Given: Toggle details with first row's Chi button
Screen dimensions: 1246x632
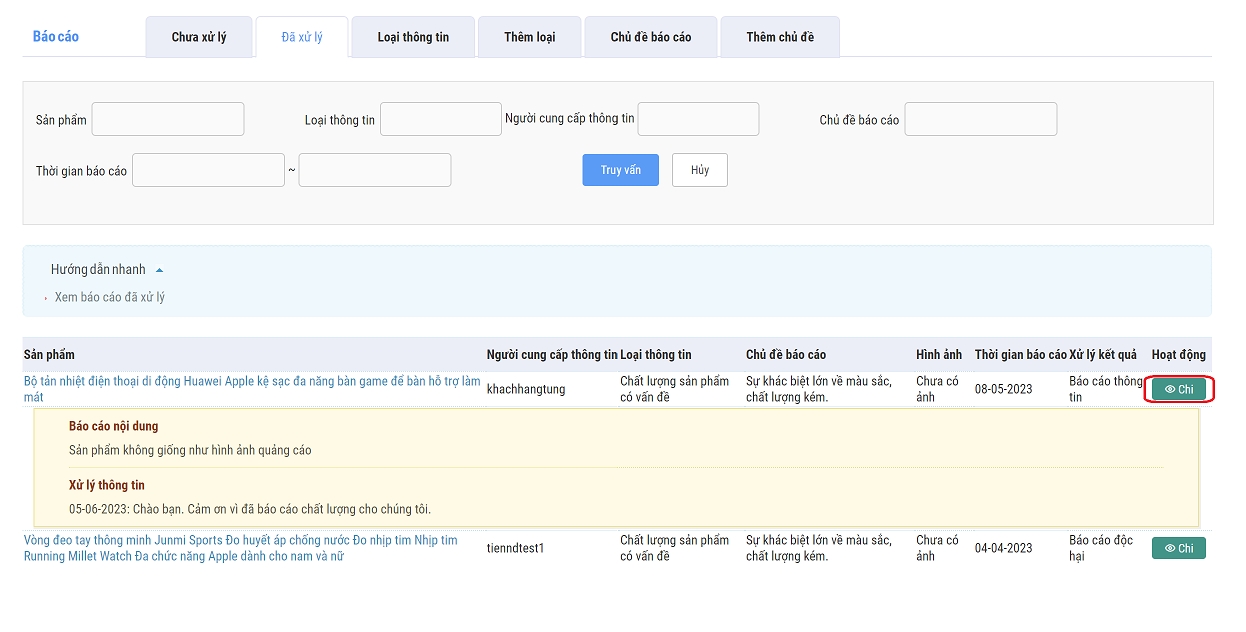Looking at the screenshot, I should click(x=1178, y=390).
